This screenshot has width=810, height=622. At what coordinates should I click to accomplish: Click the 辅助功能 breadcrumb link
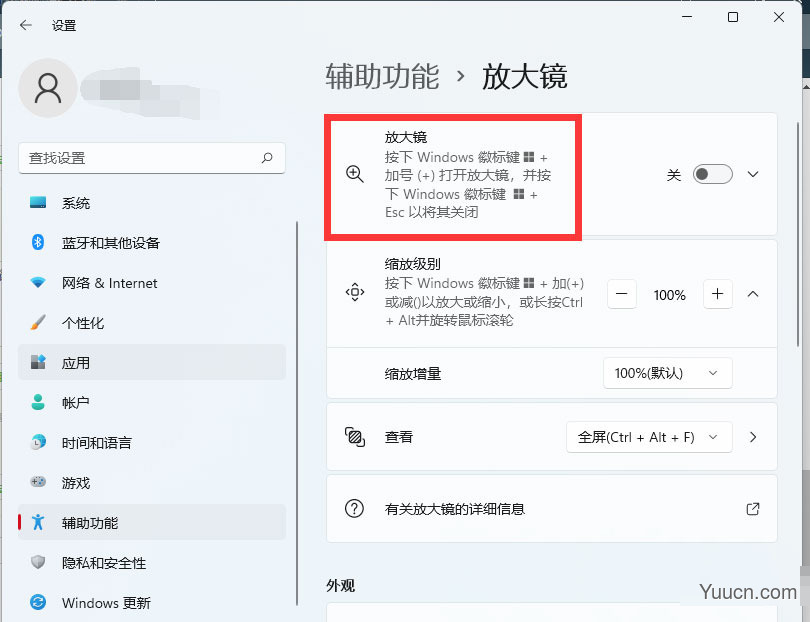coord(382,76)
